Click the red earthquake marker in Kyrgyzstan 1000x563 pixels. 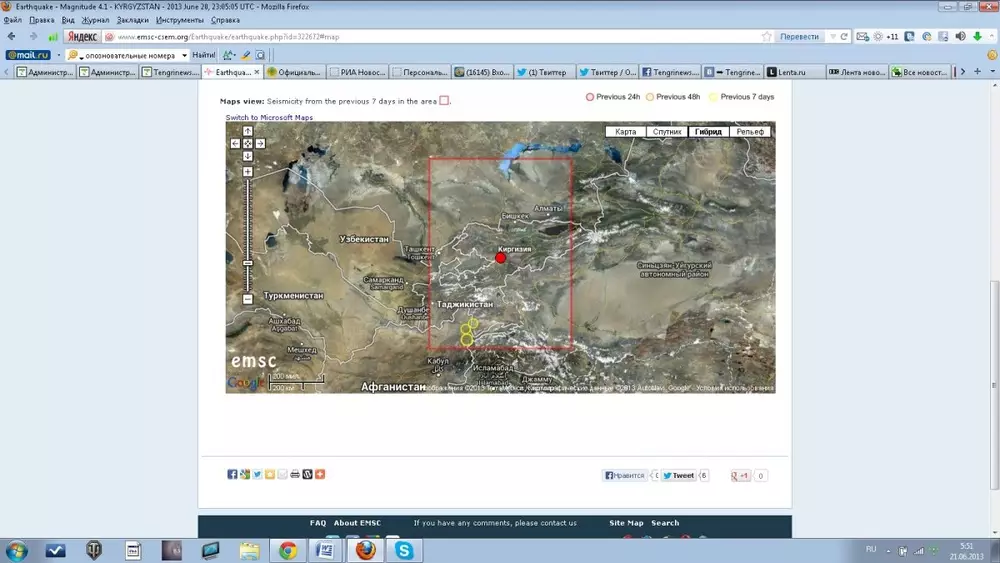click(501, 258)
